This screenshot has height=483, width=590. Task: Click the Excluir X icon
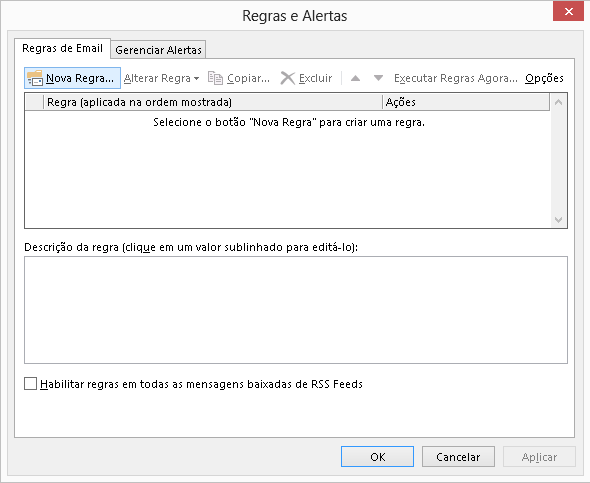point(288,78)
